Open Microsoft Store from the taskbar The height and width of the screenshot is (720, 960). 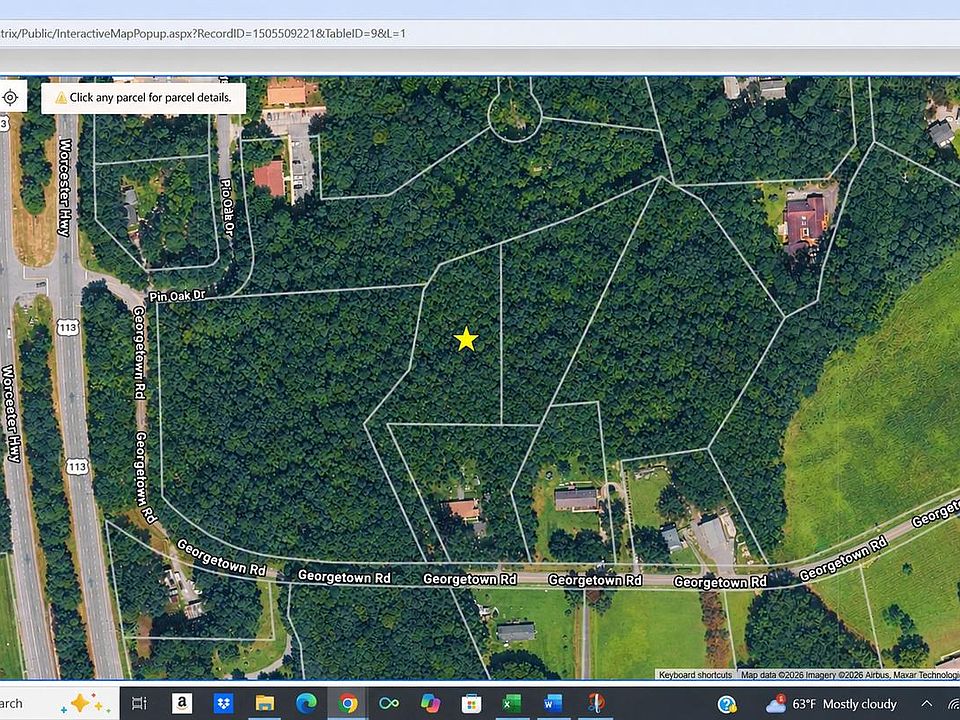pos(471,703)
